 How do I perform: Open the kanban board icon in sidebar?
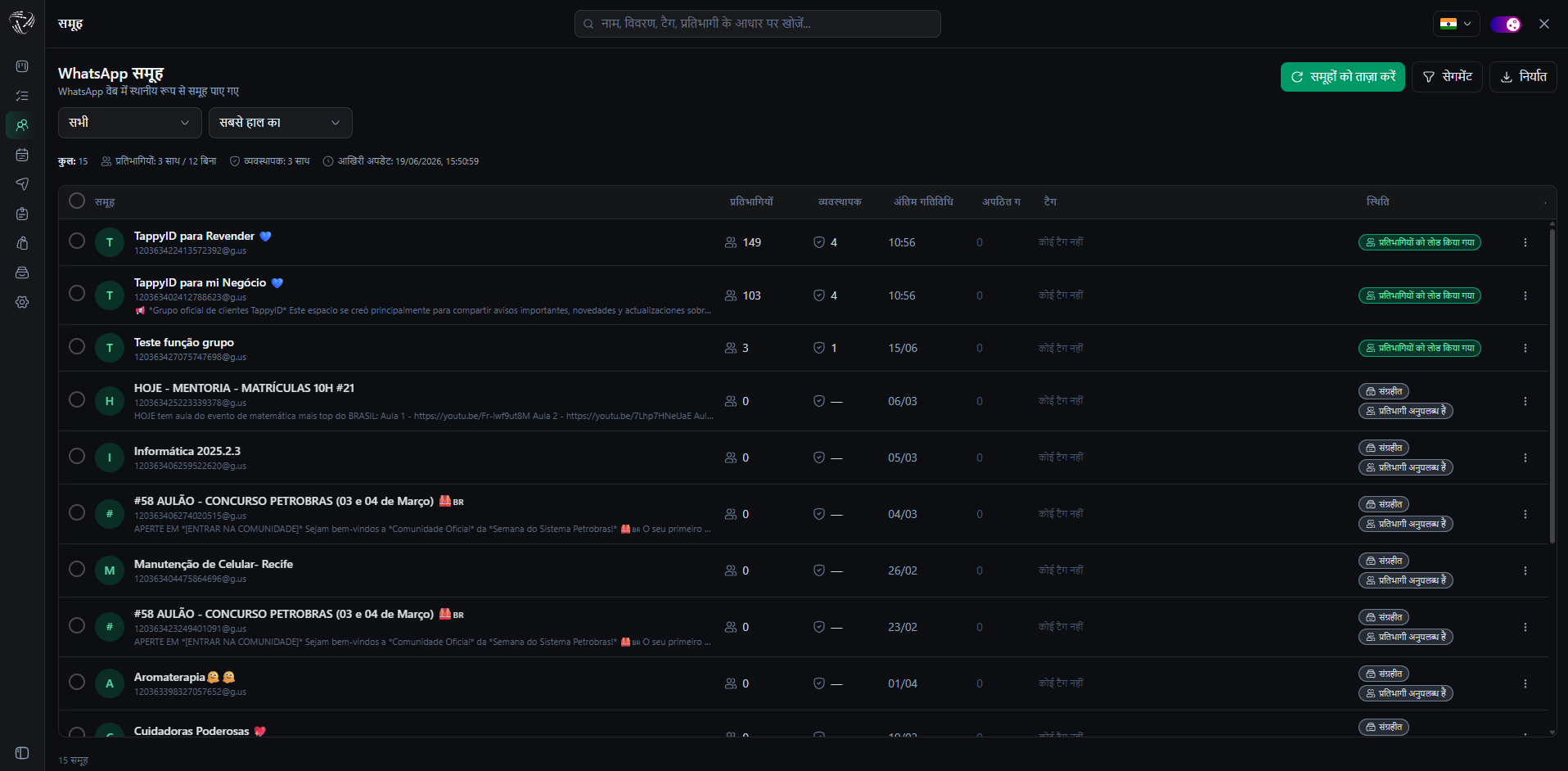tap(22, 66)
